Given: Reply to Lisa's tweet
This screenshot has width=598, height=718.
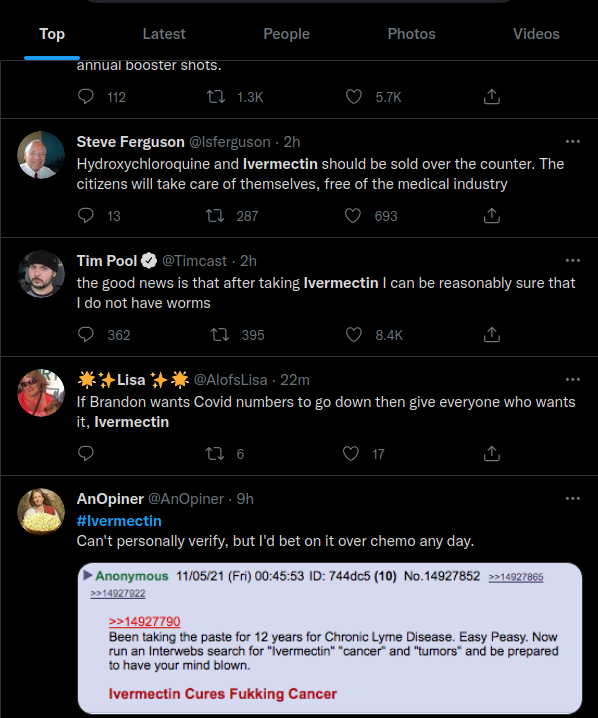Looking at the screenshot, I should [86, 453].
